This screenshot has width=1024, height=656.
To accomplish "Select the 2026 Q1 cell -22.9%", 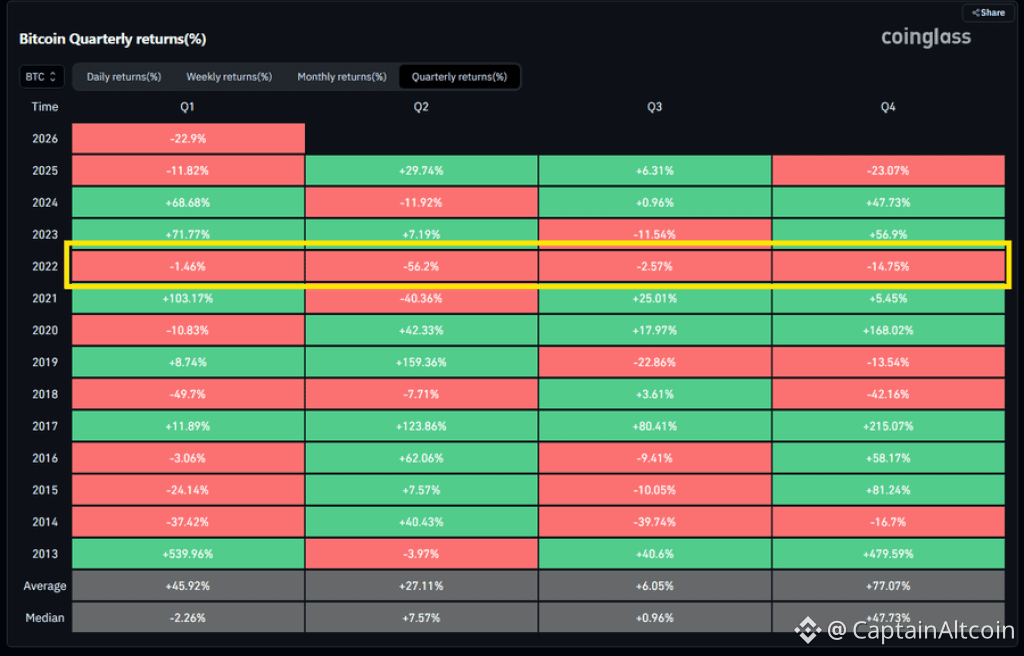I will click(x=188, y=139).
